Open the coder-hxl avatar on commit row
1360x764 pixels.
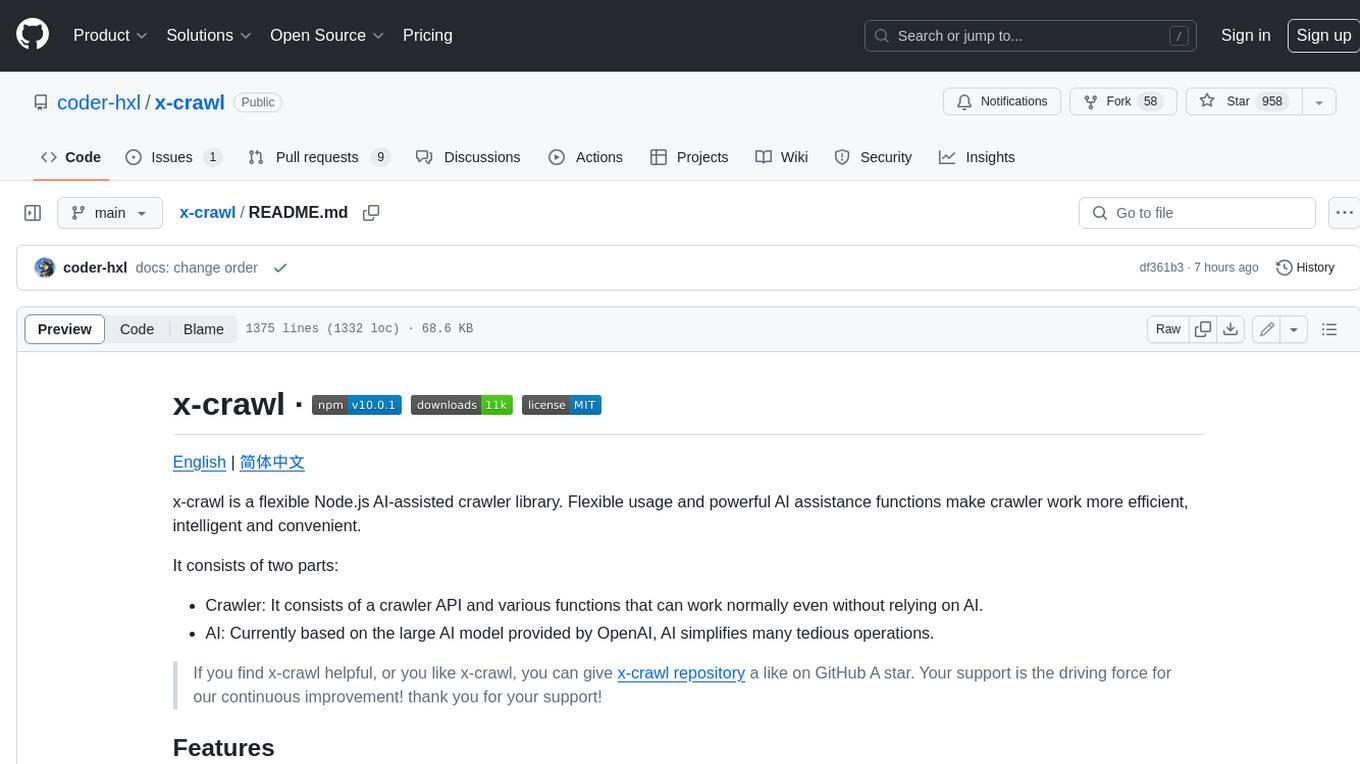[x=44, y=268]
